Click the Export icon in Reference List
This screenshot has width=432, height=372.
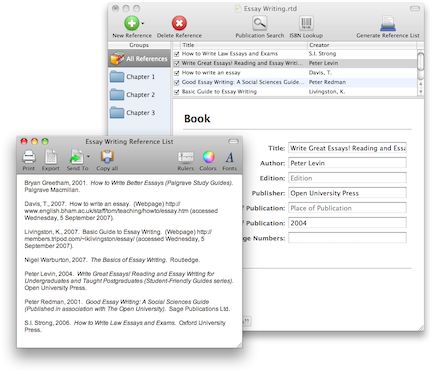coord(51,157)
